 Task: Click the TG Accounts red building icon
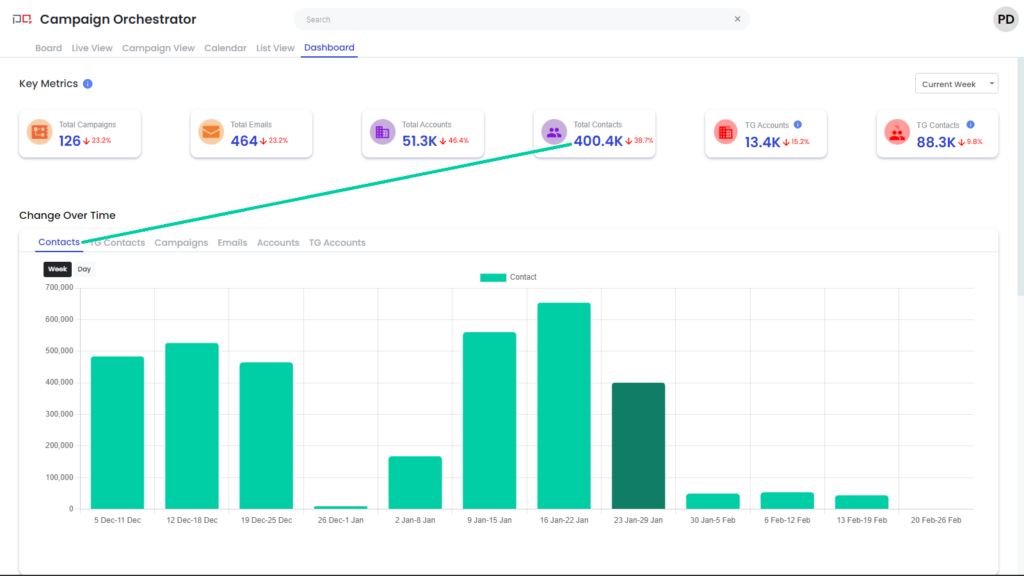[x=725, y=132]
